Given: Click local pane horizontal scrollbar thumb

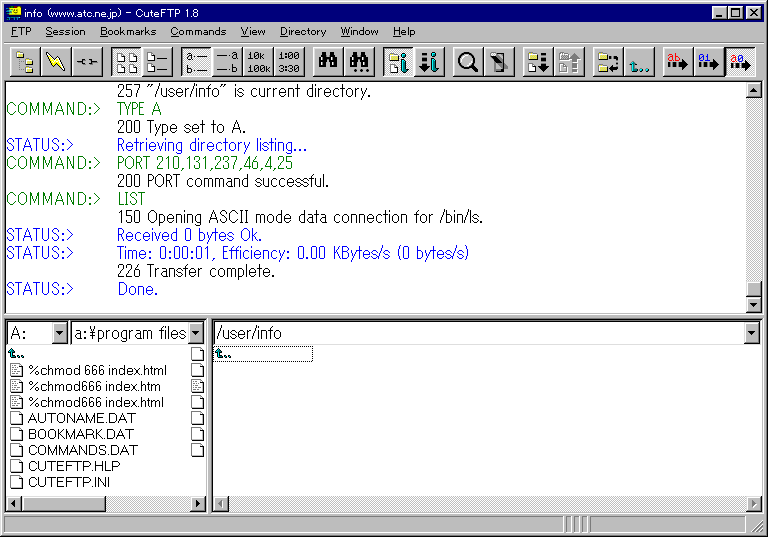Looking at the screenshot, I should 64,504.
